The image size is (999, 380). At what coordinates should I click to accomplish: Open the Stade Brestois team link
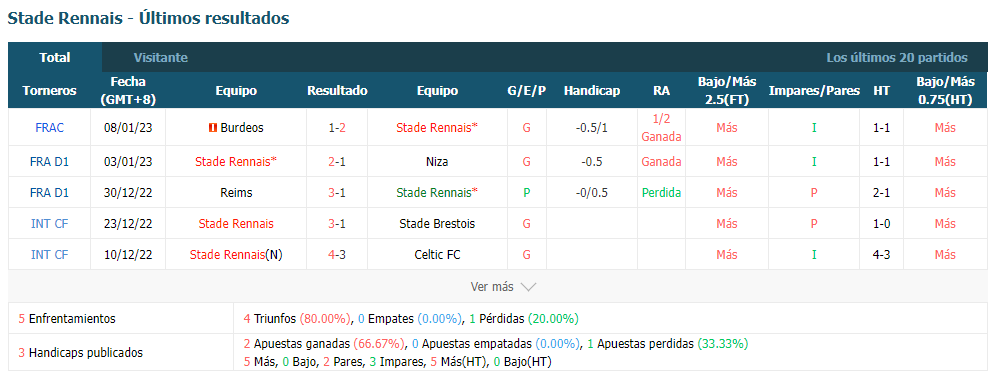(437, 224)
